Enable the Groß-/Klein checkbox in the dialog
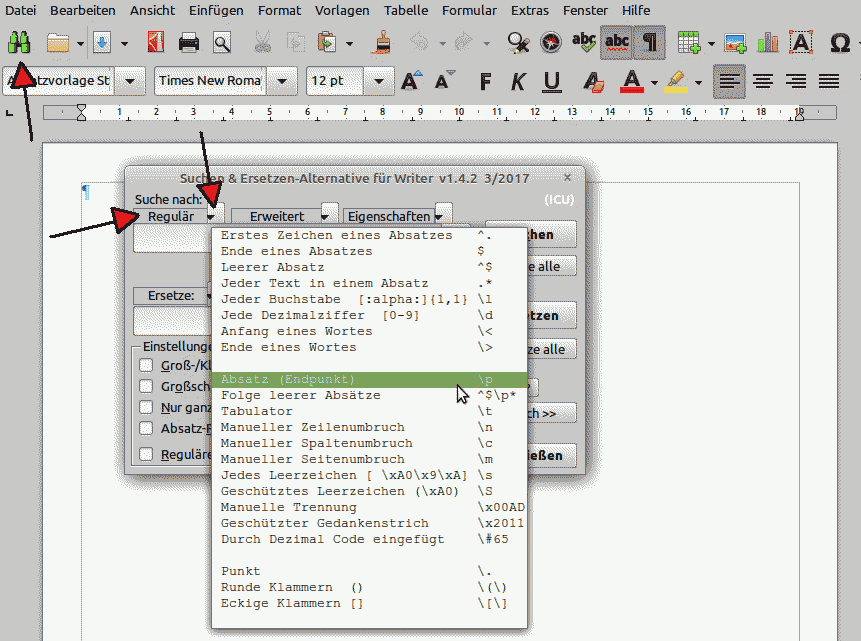The width and height of the screenshot is (861, 641). click(146, 365)
